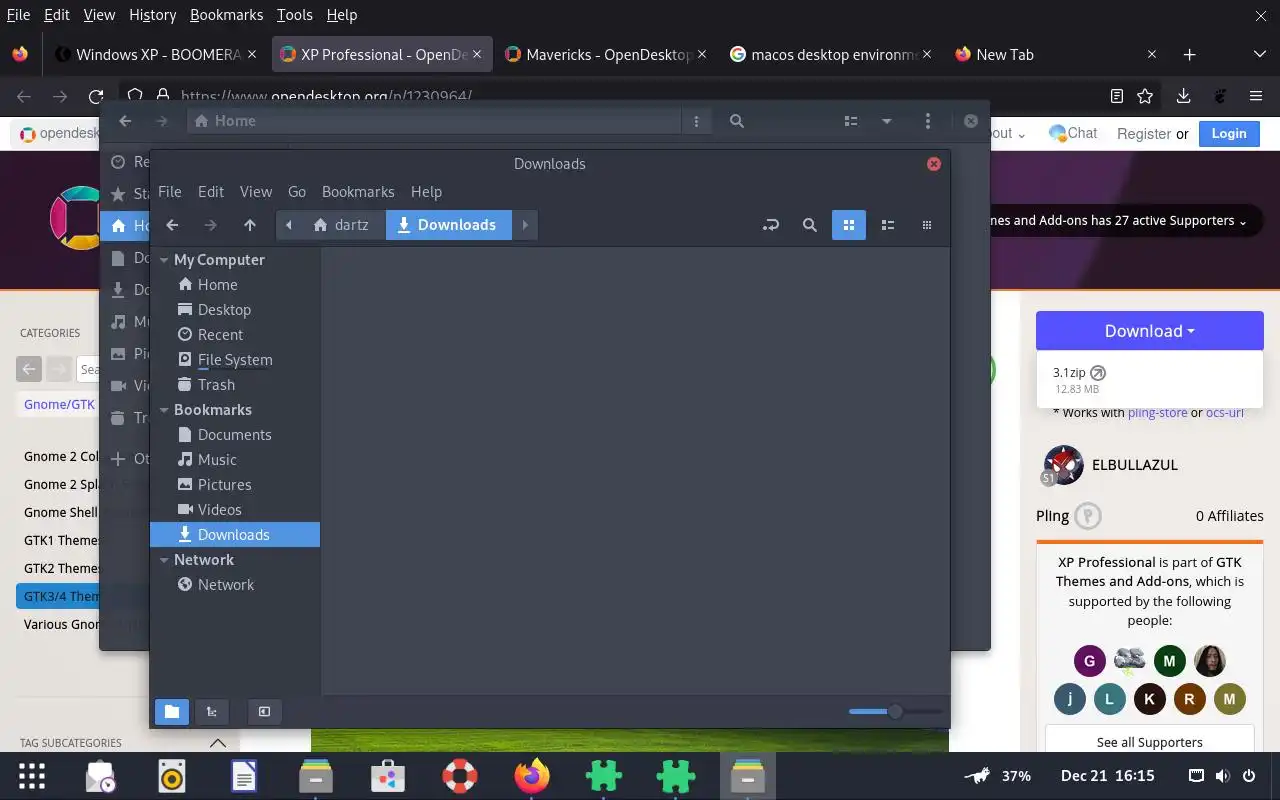Toggle list view in background Home window
1280x800 pixels.
[x=851, y=121]
